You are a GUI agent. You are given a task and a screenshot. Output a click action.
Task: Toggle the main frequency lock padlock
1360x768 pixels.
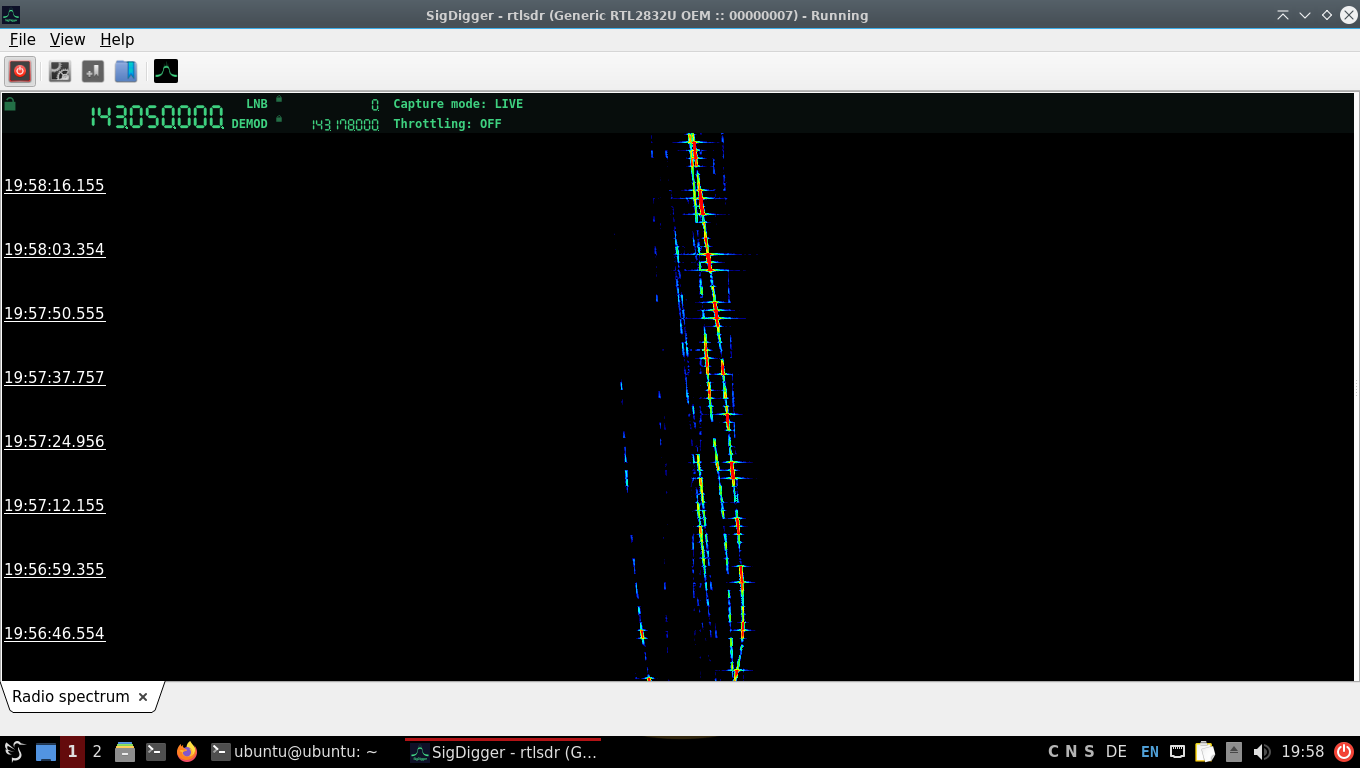[x=10, y=104]
